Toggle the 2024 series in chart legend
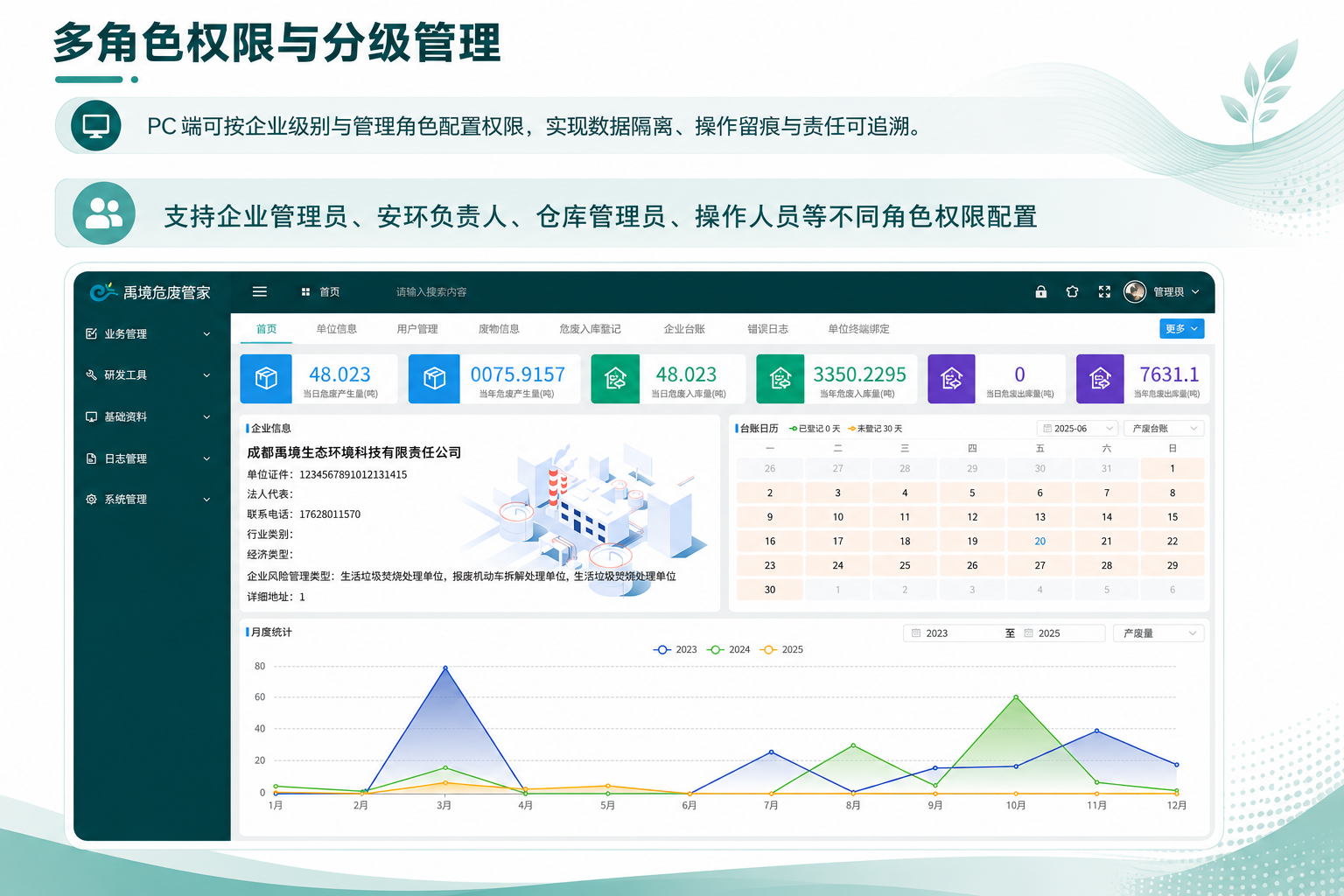 tap(729, 649)
